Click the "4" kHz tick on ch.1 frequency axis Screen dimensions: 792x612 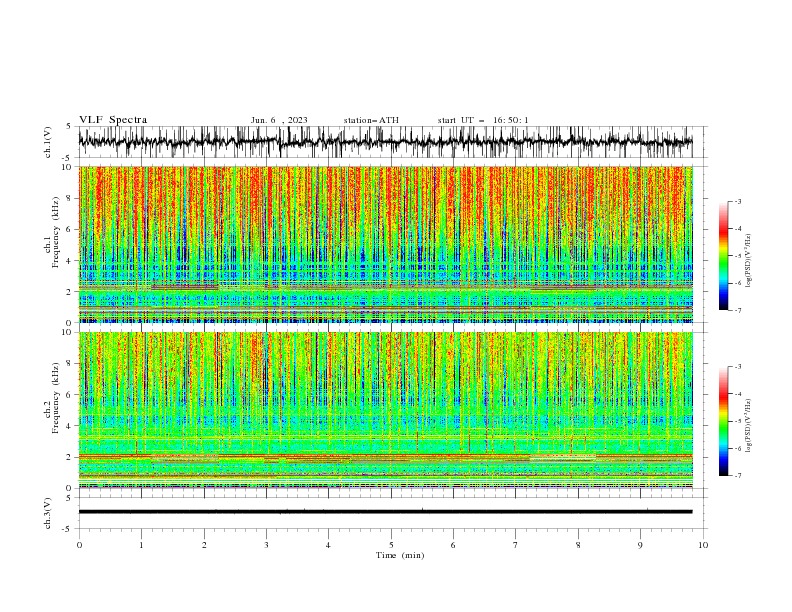point(70,261)
